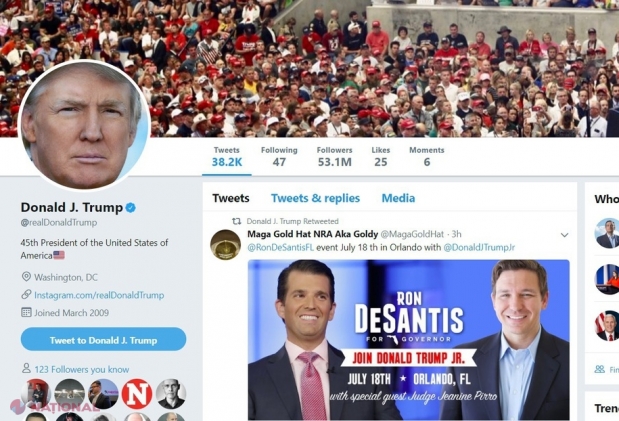Screen dimensions: 619x421
Task: Select the Tweets tab in timeline
Action: click(231, 198)
